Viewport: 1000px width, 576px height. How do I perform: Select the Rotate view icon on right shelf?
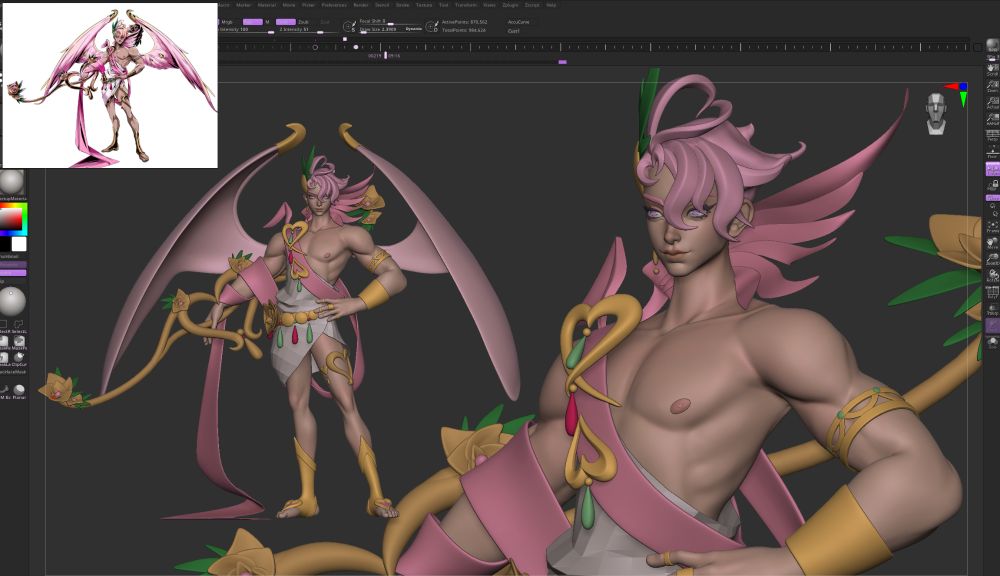click(992, 276)
